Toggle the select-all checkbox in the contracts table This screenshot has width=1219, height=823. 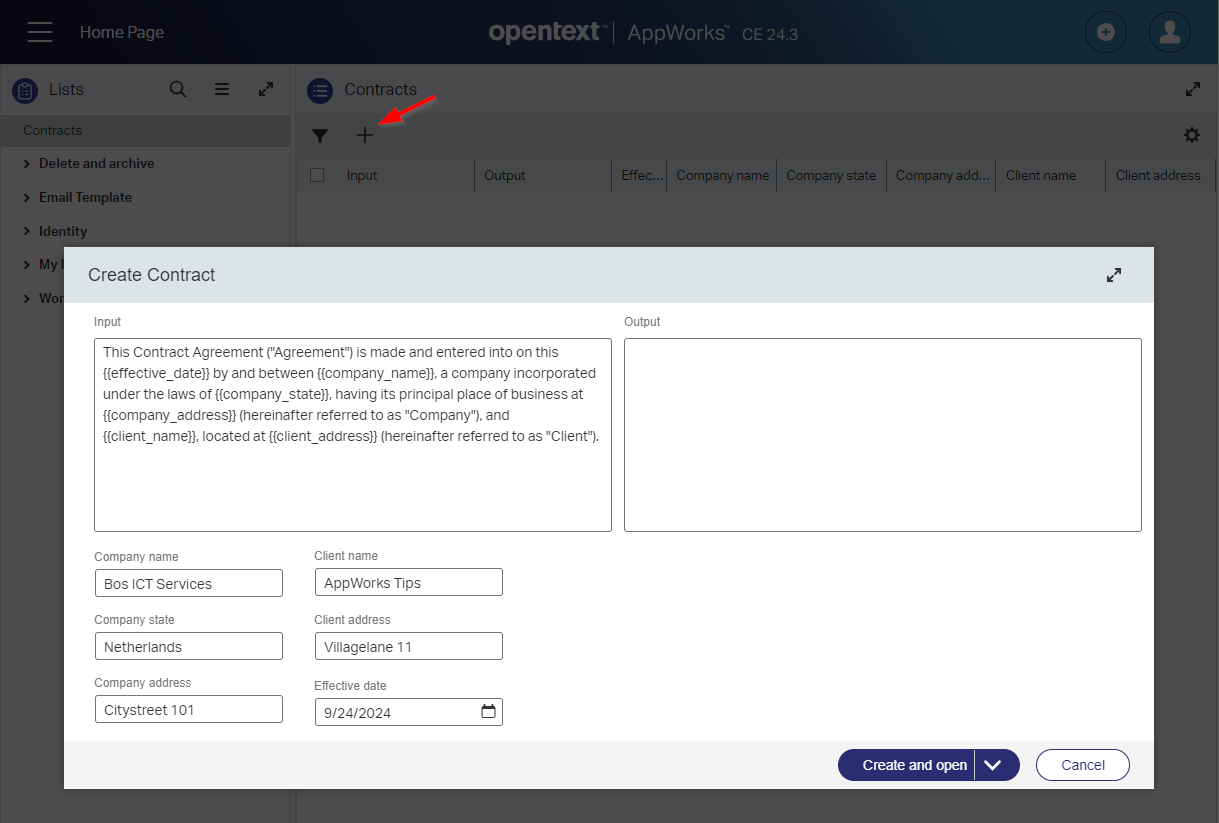[x=316, y=174]
